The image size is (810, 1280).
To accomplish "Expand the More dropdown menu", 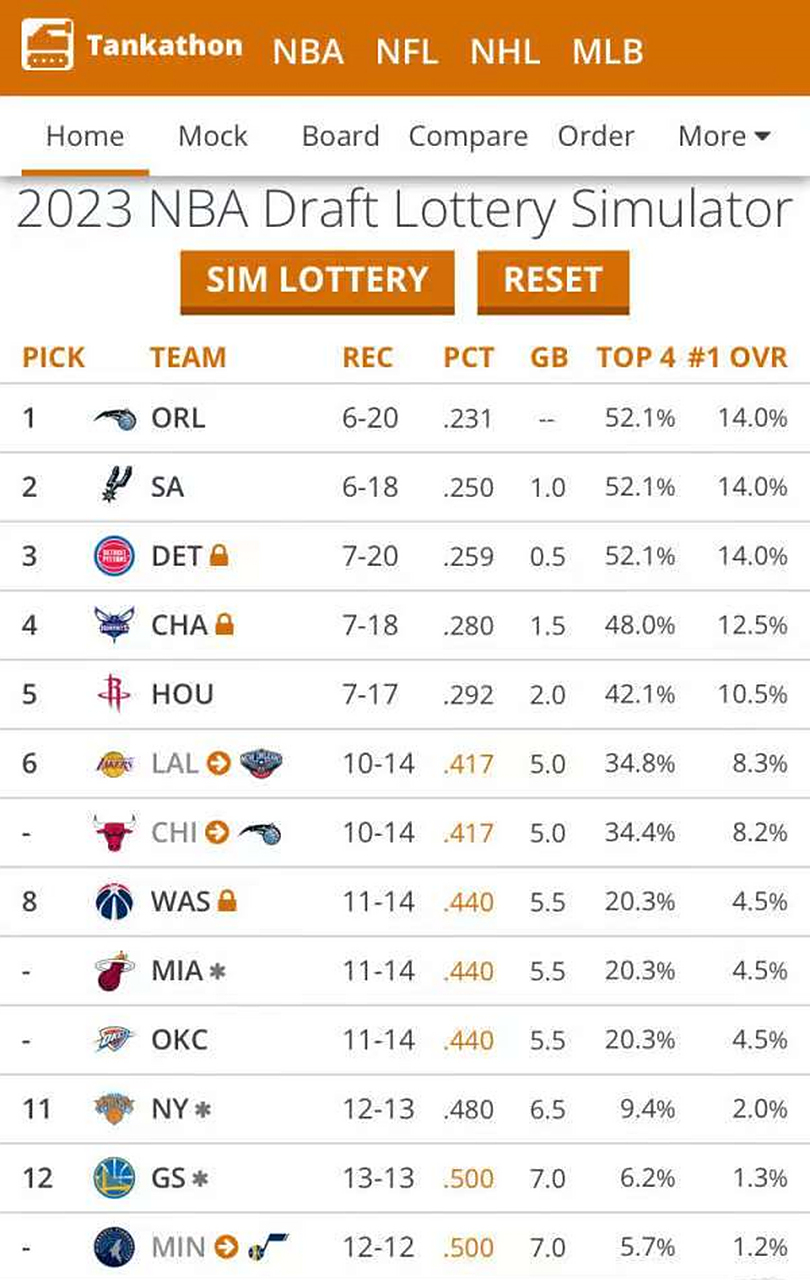I will tap(724, 136).
